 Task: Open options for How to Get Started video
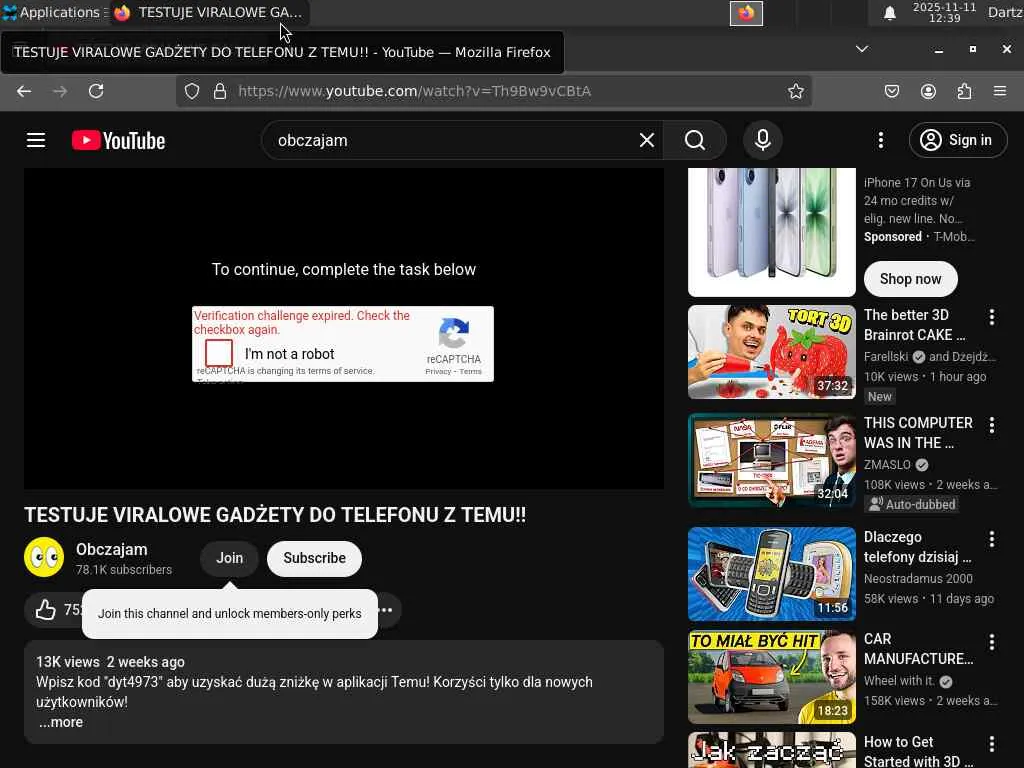tap(991, 744)
